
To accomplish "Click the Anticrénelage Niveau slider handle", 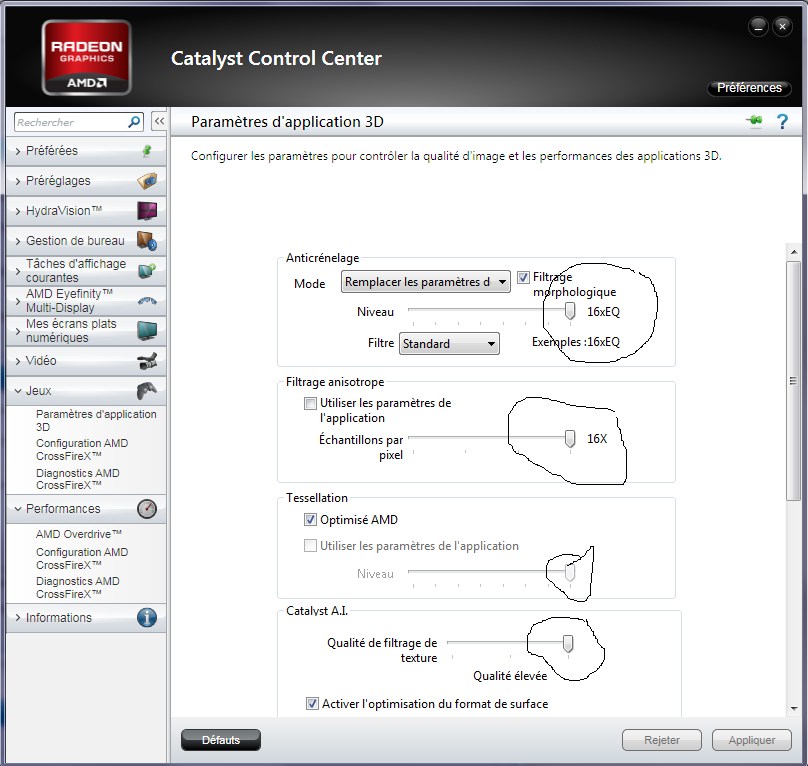I will [x=570, y=311].
